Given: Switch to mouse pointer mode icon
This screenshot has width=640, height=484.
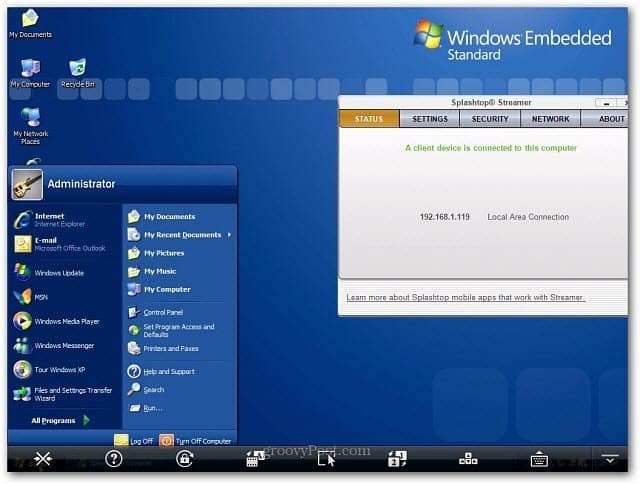Looking at the screenshot, I should point(327,459).
